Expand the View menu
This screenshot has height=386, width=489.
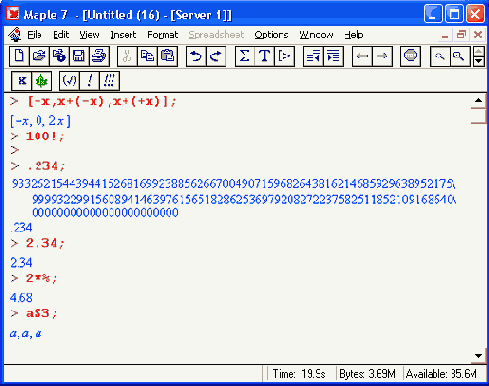[x=89, y=35]
